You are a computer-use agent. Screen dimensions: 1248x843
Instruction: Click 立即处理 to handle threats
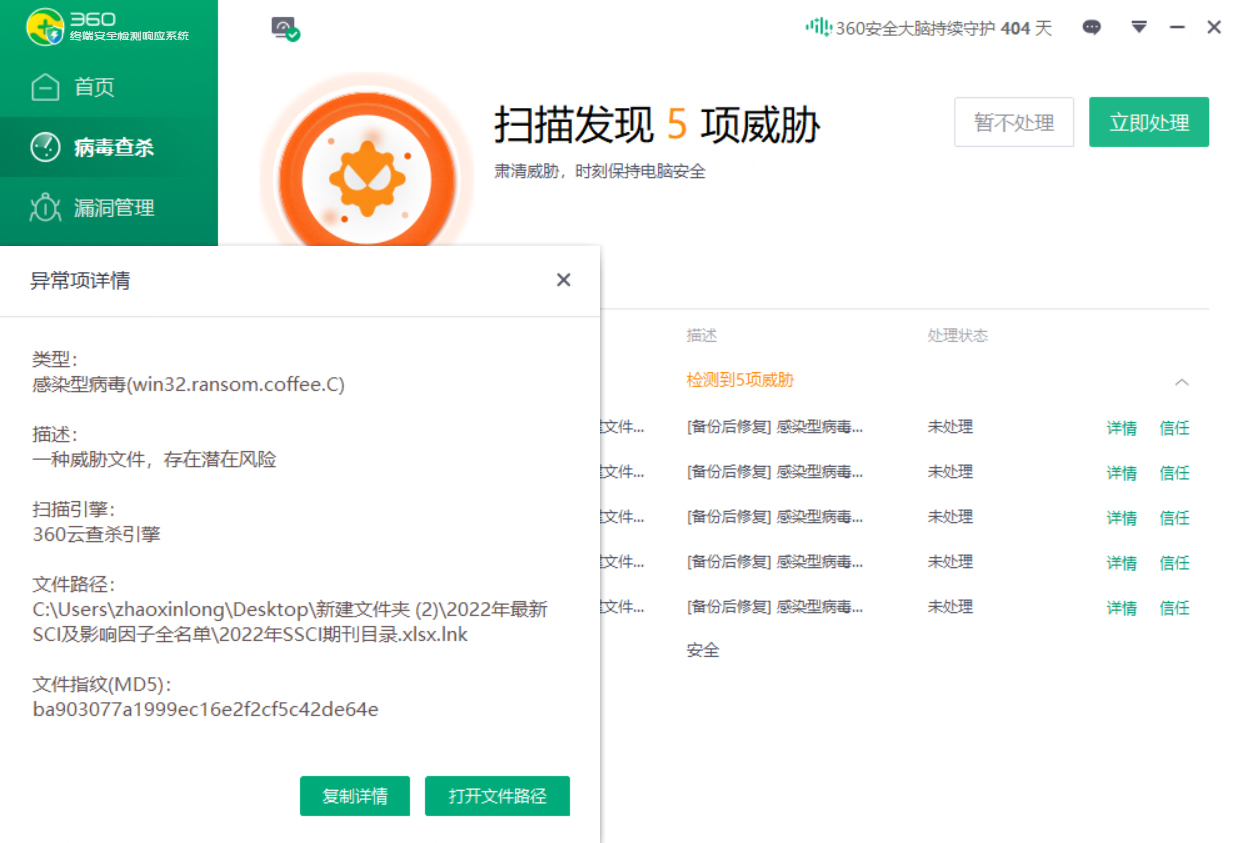click(x=1149, y=123)
